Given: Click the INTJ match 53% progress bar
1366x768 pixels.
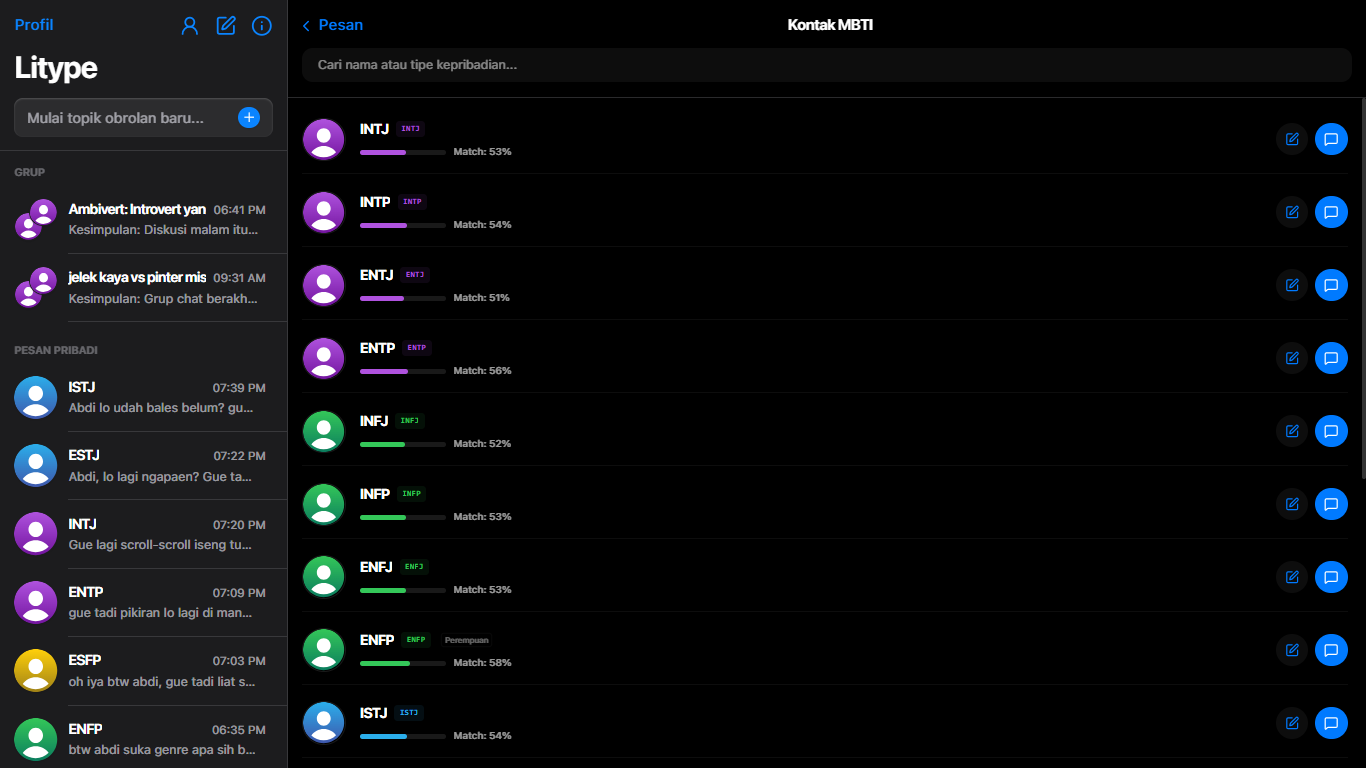Looking at the screenshot, I should tap(403, 152).
